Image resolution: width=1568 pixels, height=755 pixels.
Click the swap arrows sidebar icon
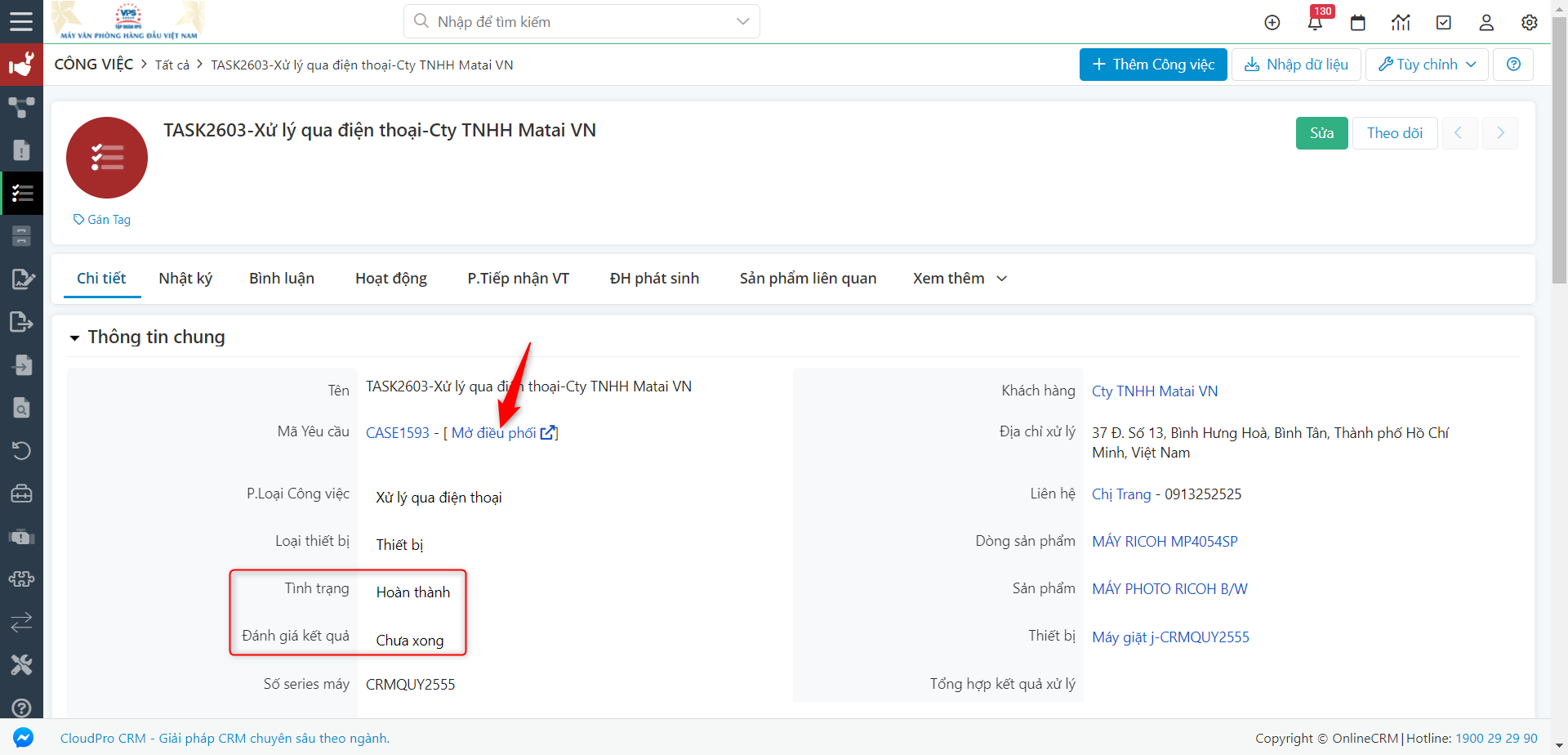[x=21, y=622]
